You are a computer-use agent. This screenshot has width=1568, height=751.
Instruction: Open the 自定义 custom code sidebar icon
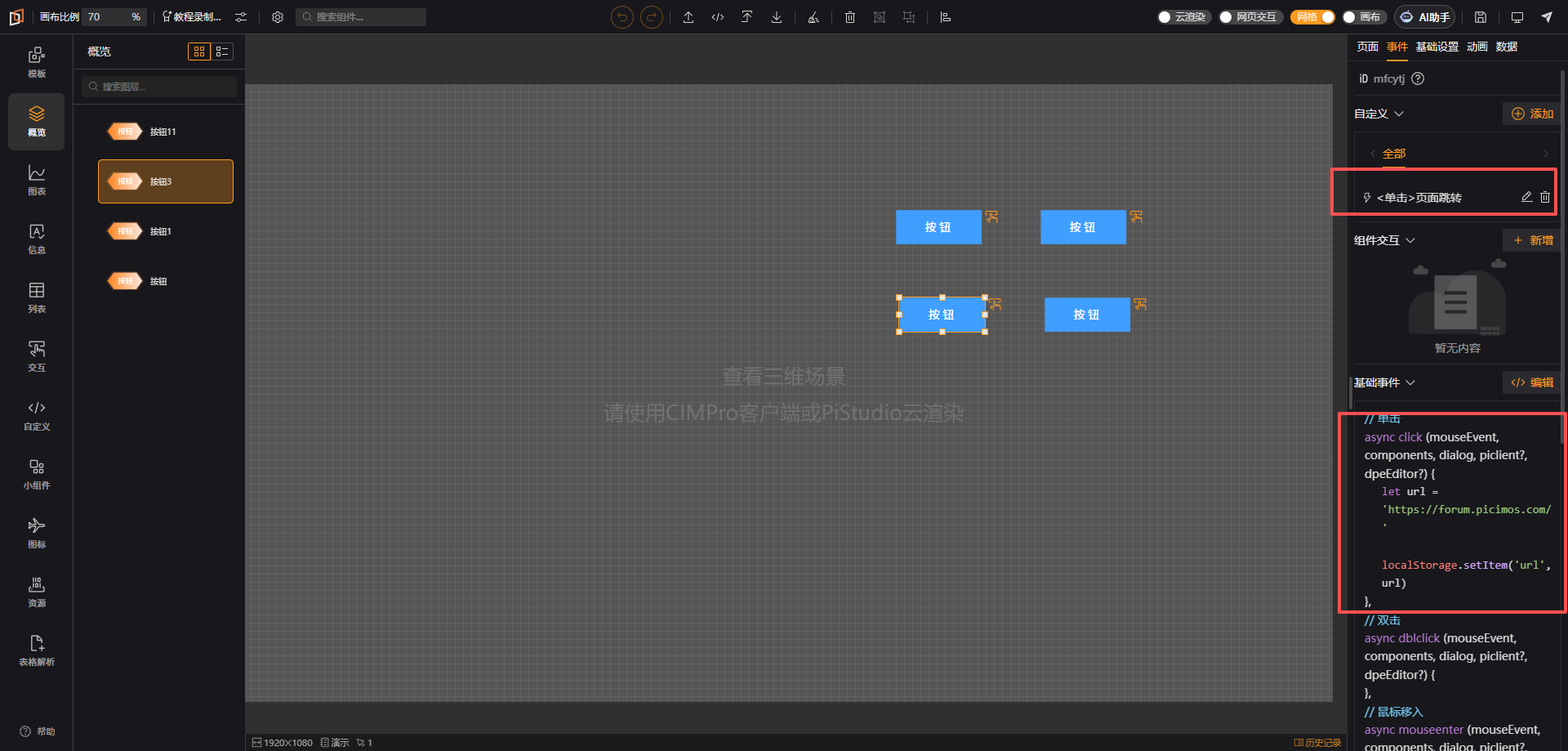(x=37, y=415)
